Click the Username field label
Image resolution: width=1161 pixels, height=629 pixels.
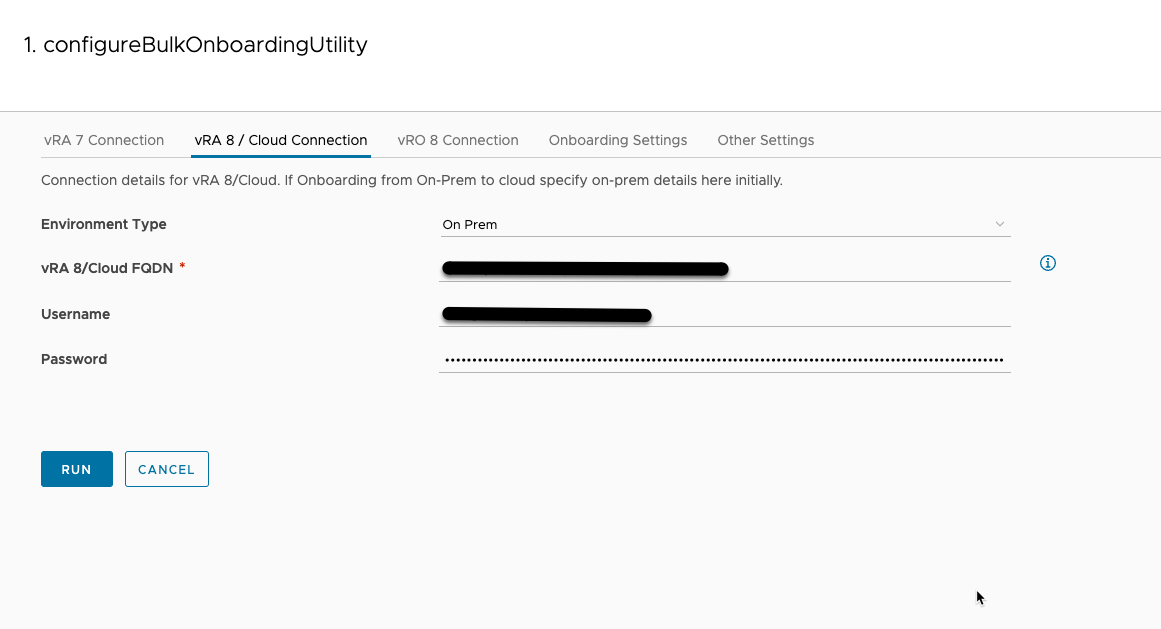76,314
